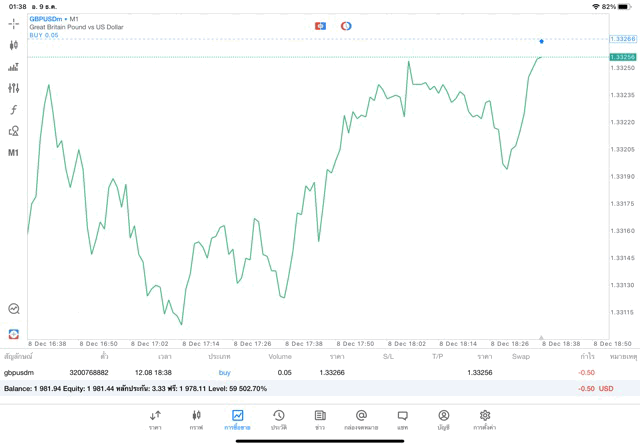This screenshot has height=447, width=640.
Task: Open the Settings tab (การตั้งค่า)
Action: (485, 419)
